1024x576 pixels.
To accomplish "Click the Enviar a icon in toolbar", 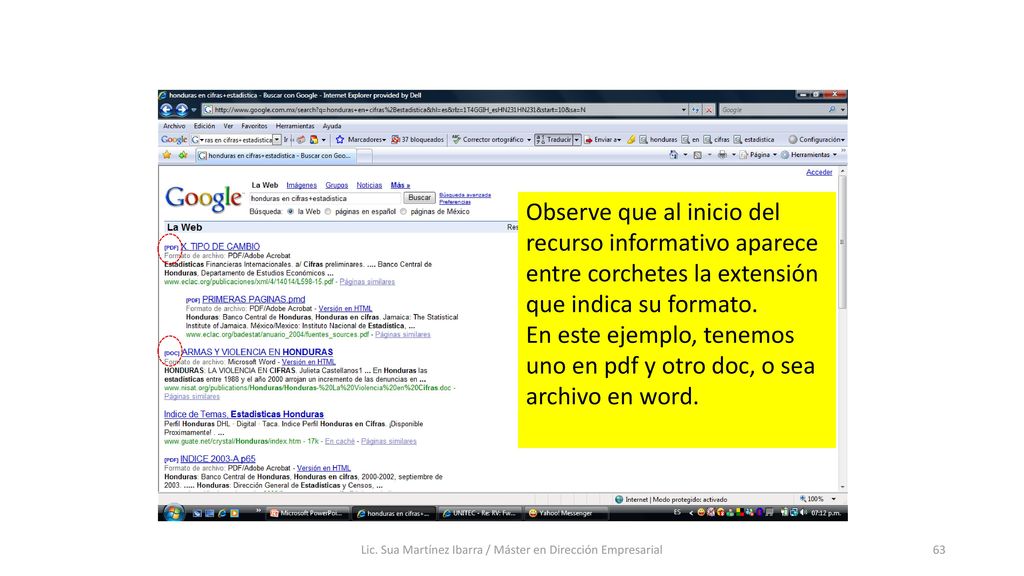I will 588,139.
